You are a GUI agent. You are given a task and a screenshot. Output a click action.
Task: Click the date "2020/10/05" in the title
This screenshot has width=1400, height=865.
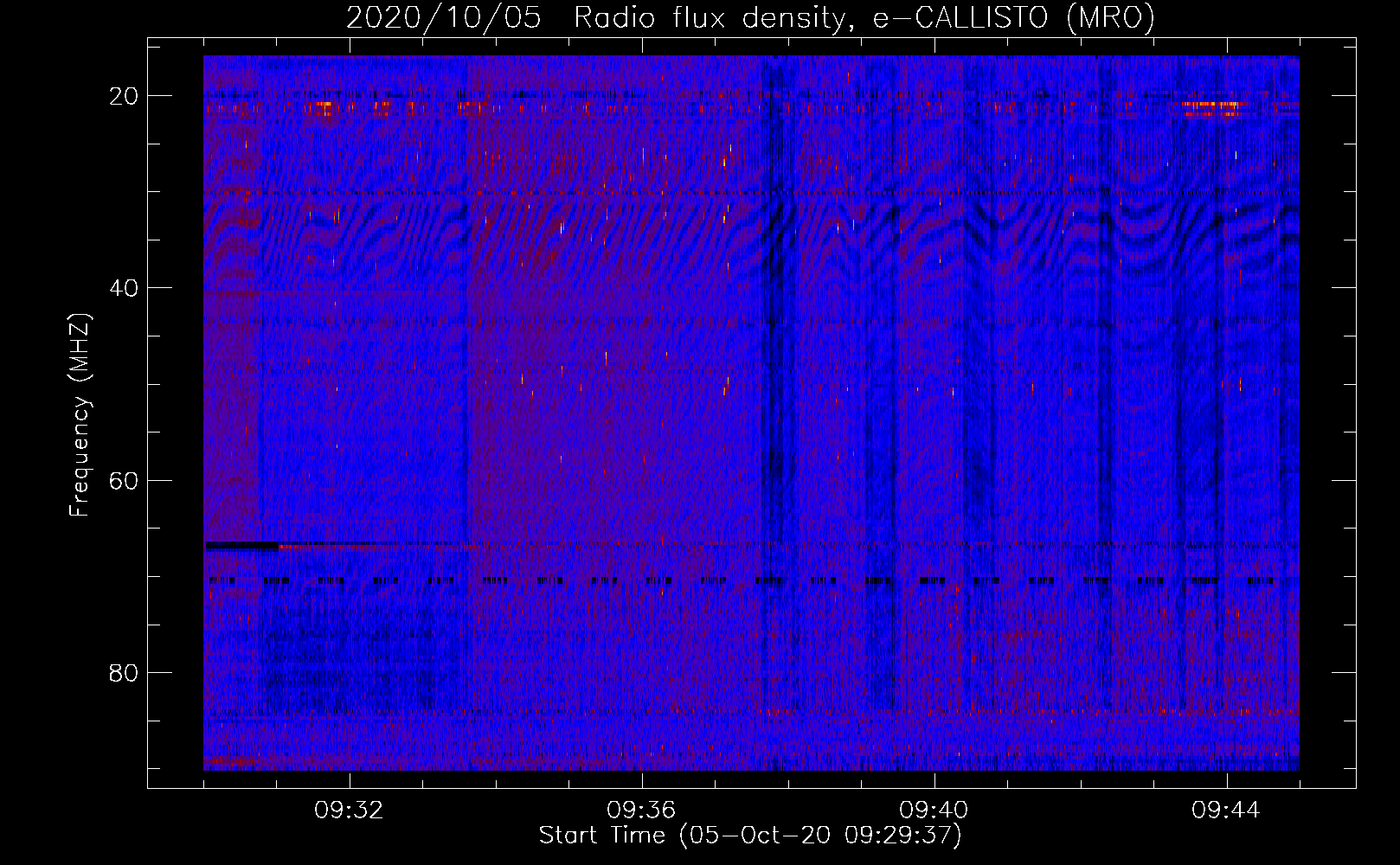[444, 17]
